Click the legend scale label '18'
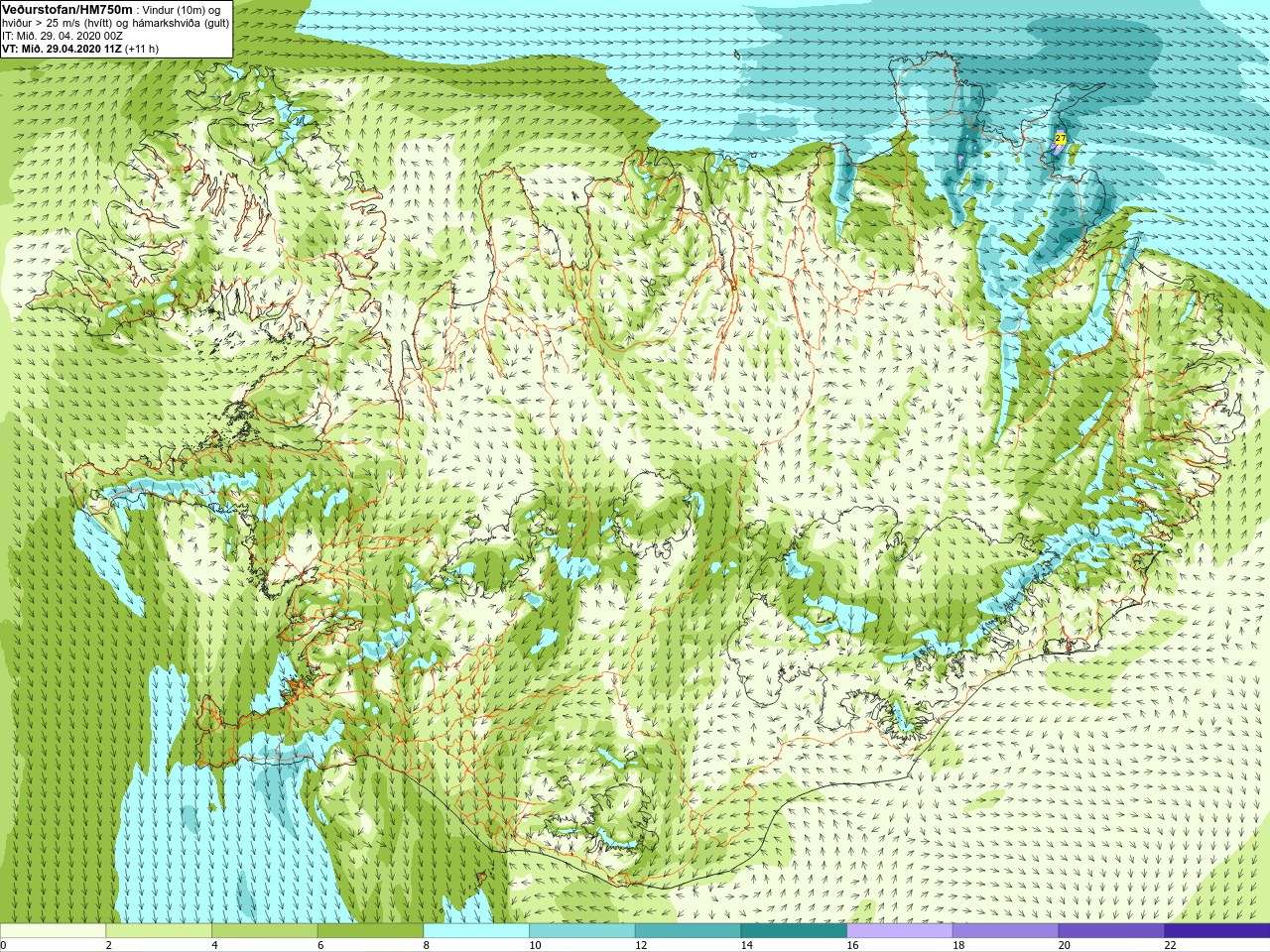Image resolution: width=1270 pixels, height=952 pixels. point(958,945)
